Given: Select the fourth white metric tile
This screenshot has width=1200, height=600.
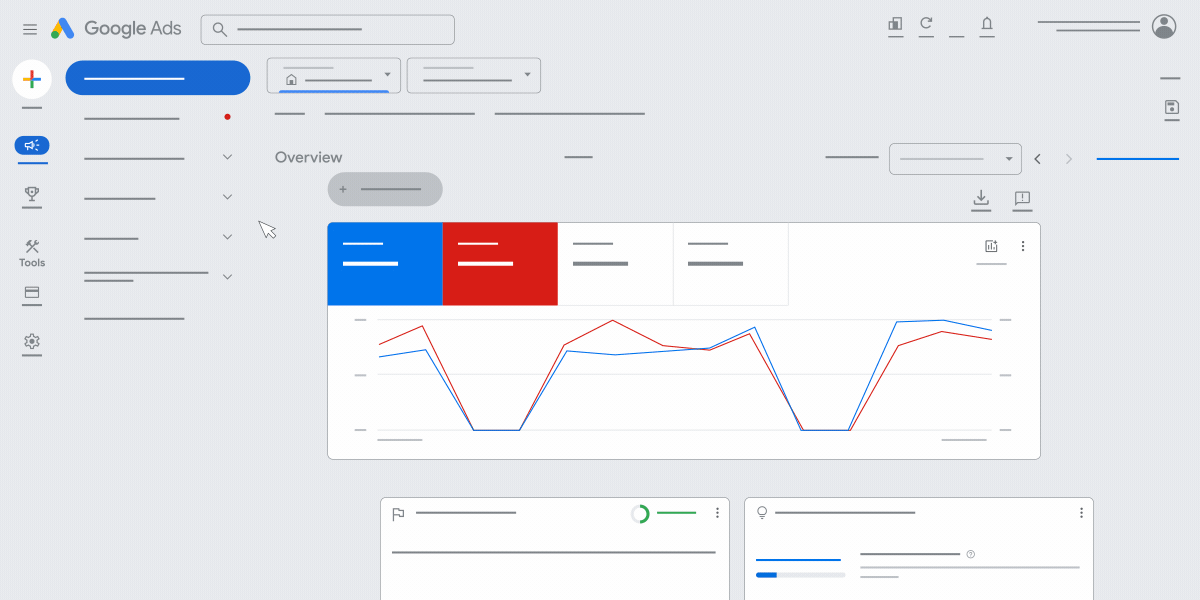Looking at the screenshot, I should coord(731,264).
